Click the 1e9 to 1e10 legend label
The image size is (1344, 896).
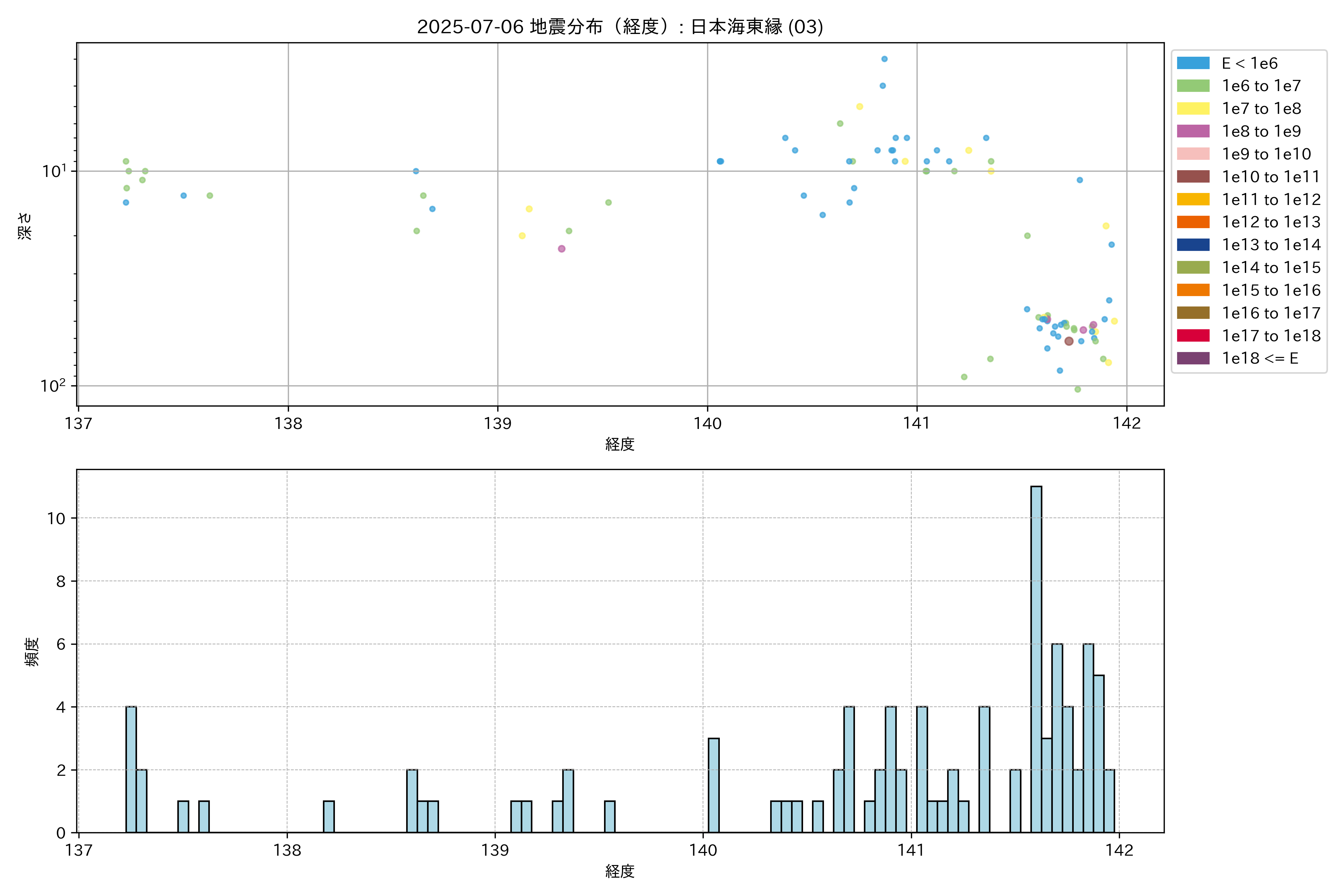pos(1266,154)
